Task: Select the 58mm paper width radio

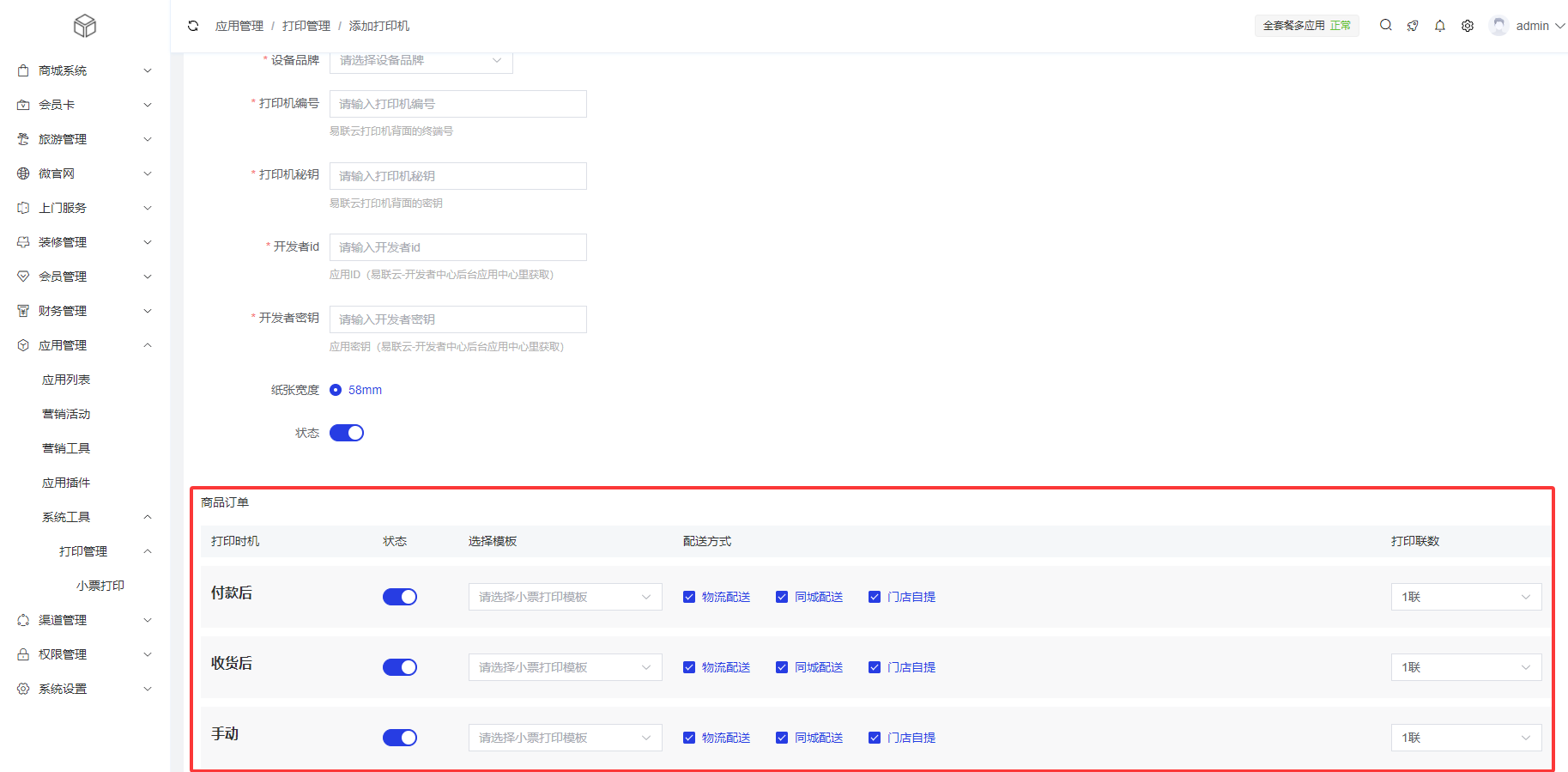Action: pyautogui.click(x=336, y=390)
